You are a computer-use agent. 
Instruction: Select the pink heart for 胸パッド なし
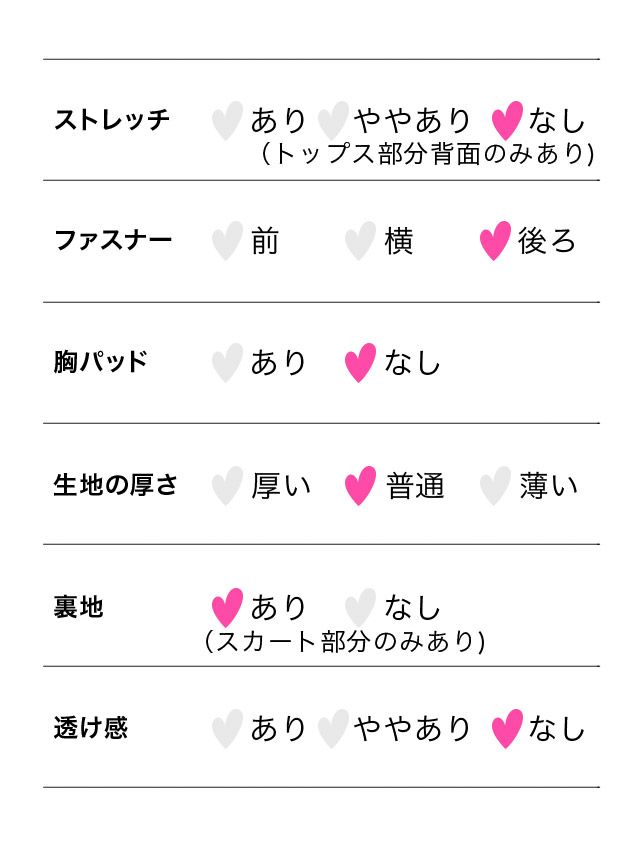pyautogui.click(x=360, y=363)
